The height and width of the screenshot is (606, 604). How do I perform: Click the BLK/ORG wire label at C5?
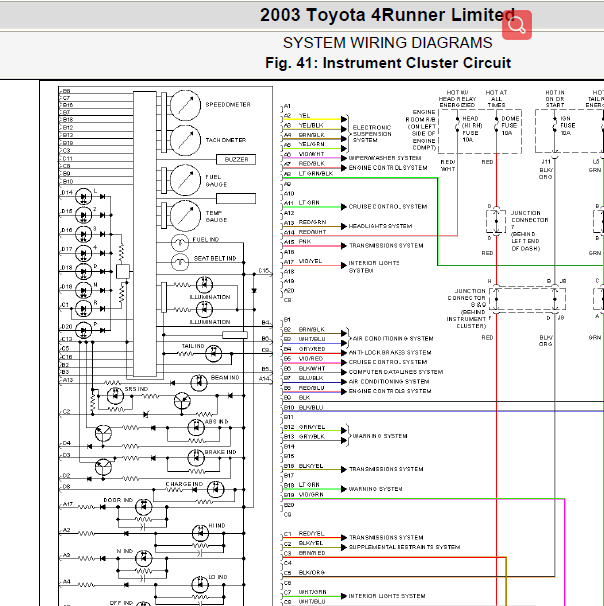pyautogui.click(x=311, y=573)
